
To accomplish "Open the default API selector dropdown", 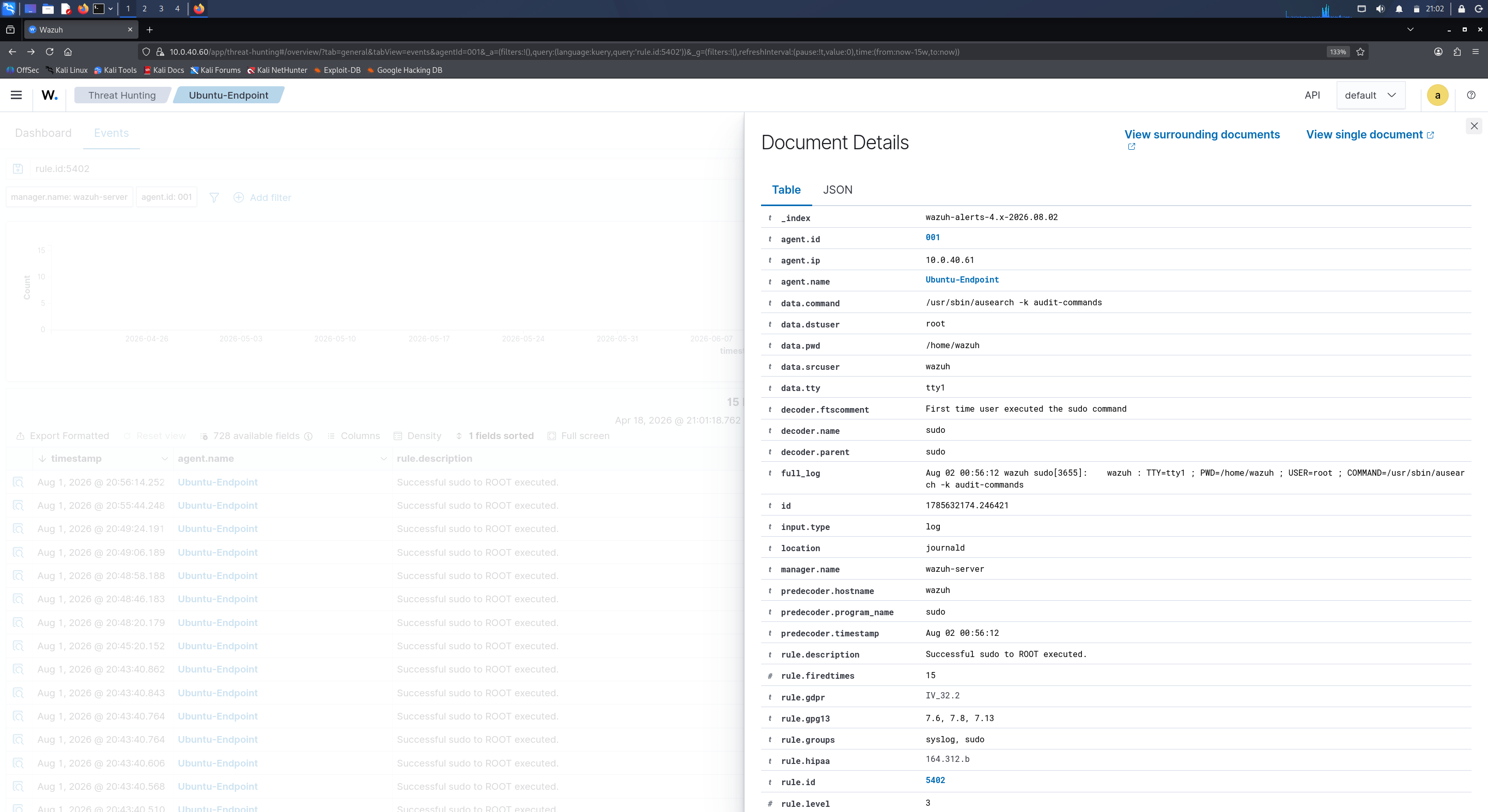I will 1370,95.
